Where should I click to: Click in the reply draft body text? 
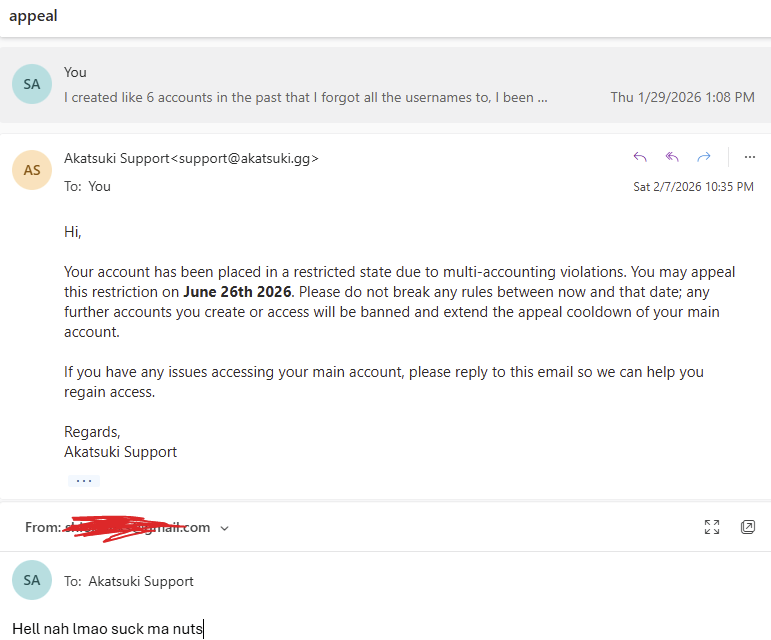click(108, 629)
